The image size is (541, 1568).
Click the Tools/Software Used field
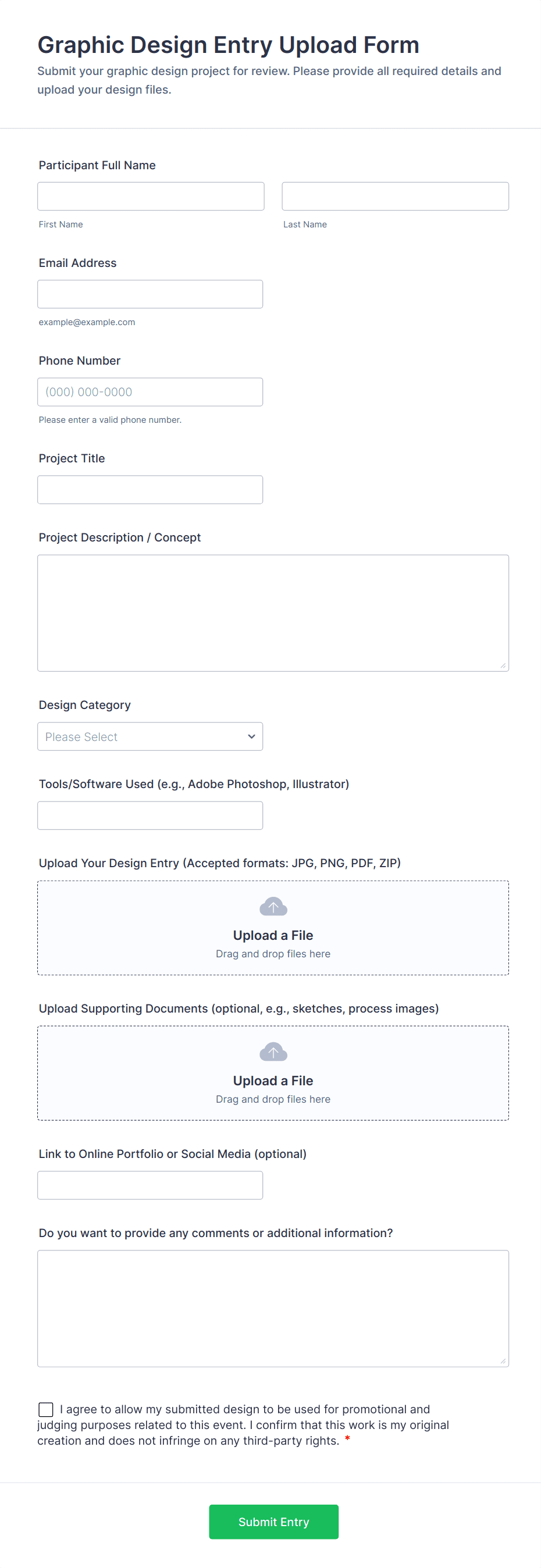[x=150, y=815]
